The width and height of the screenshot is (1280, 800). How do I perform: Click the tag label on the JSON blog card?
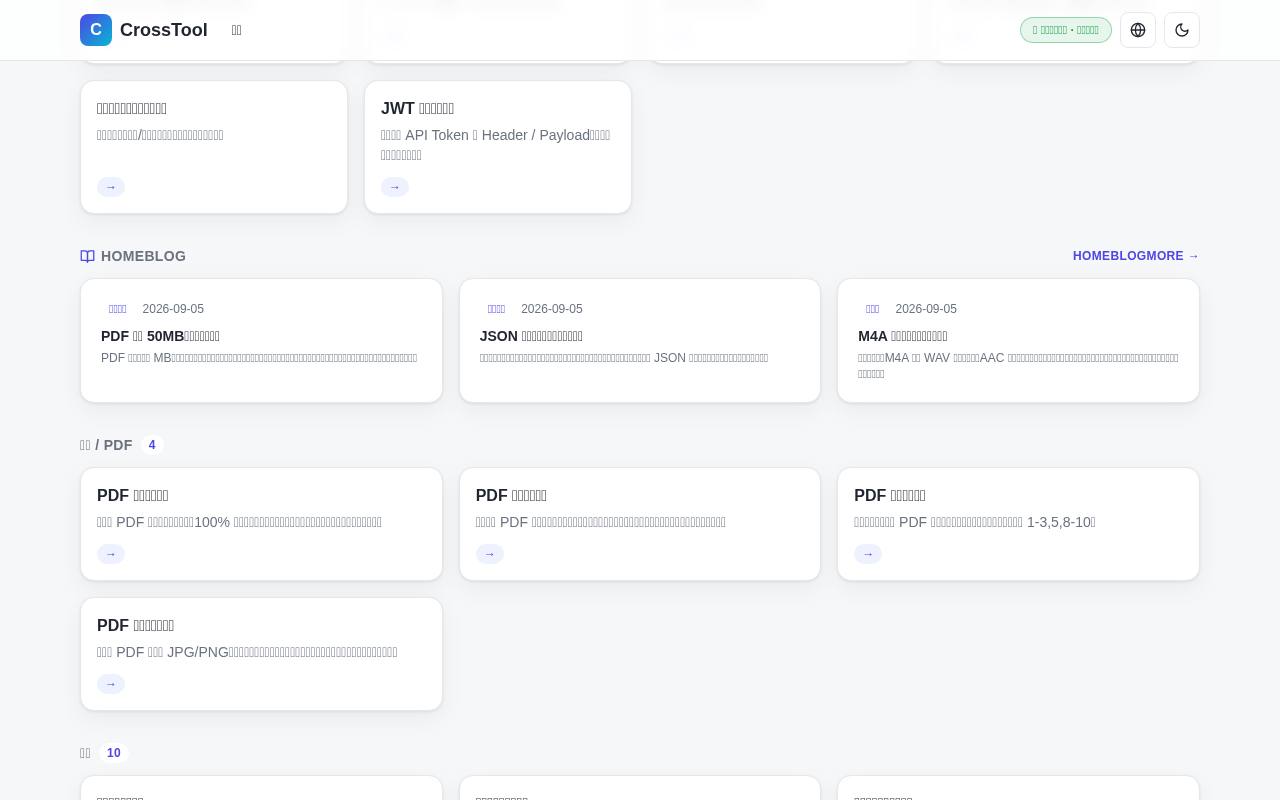tap(497, 309)
